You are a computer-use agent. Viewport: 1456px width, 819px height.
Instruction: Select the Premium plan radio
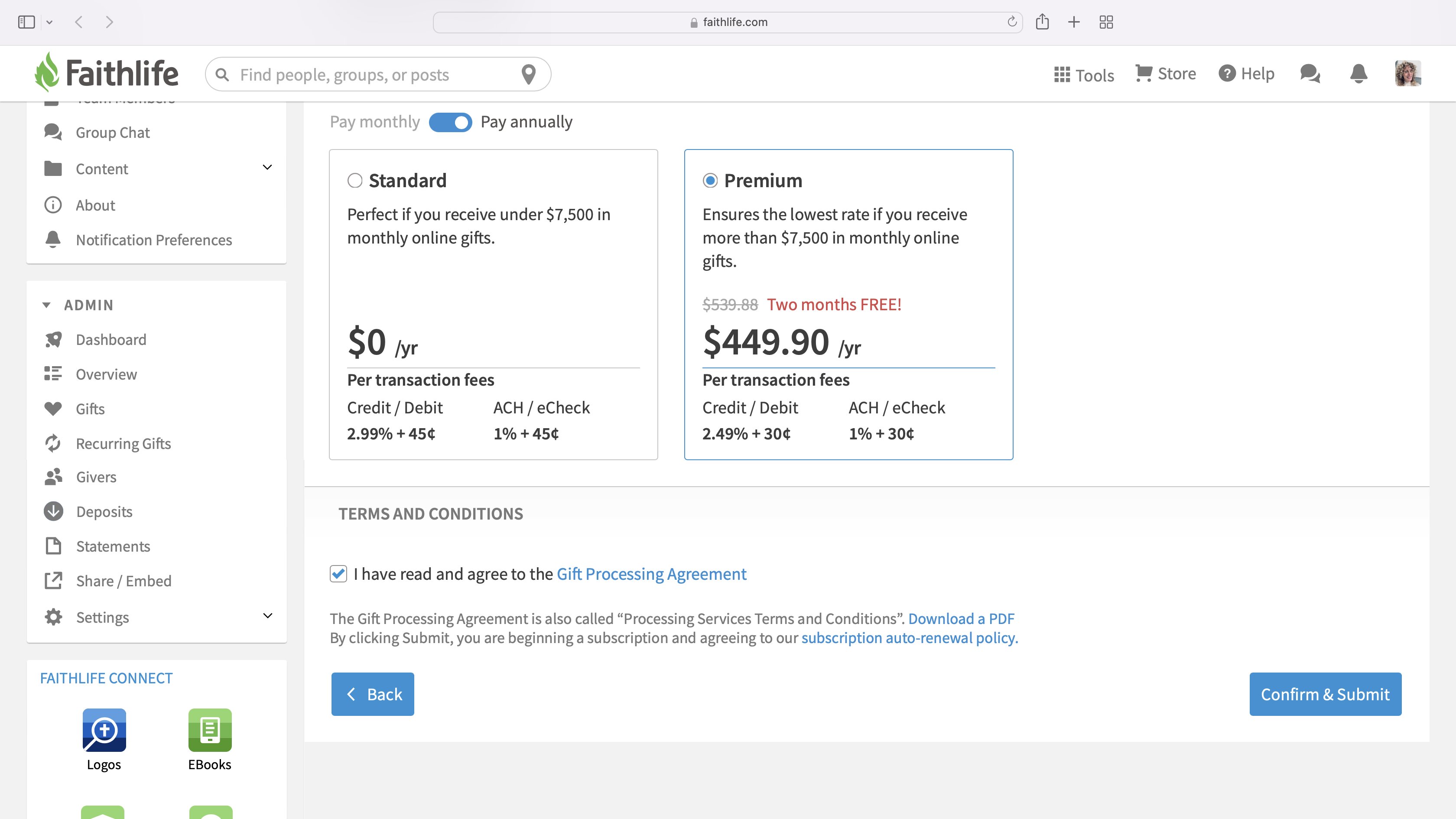point(710,180)
